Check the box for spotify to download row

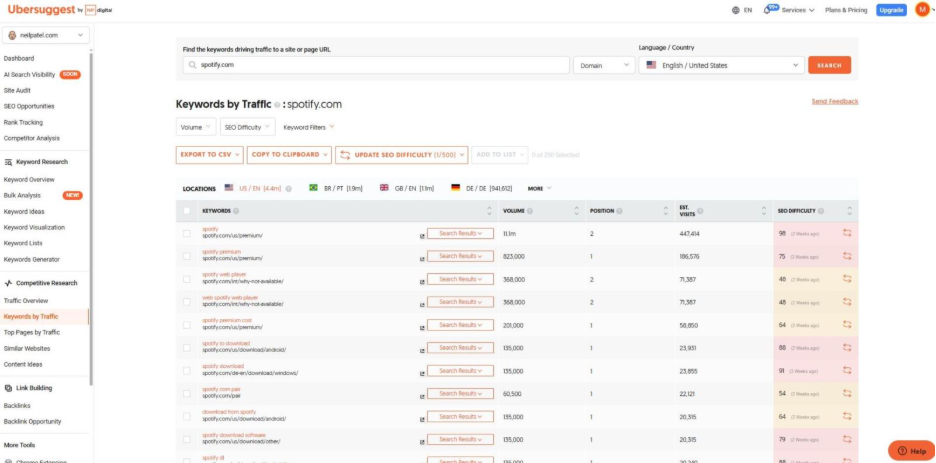[x=187, y=348]
